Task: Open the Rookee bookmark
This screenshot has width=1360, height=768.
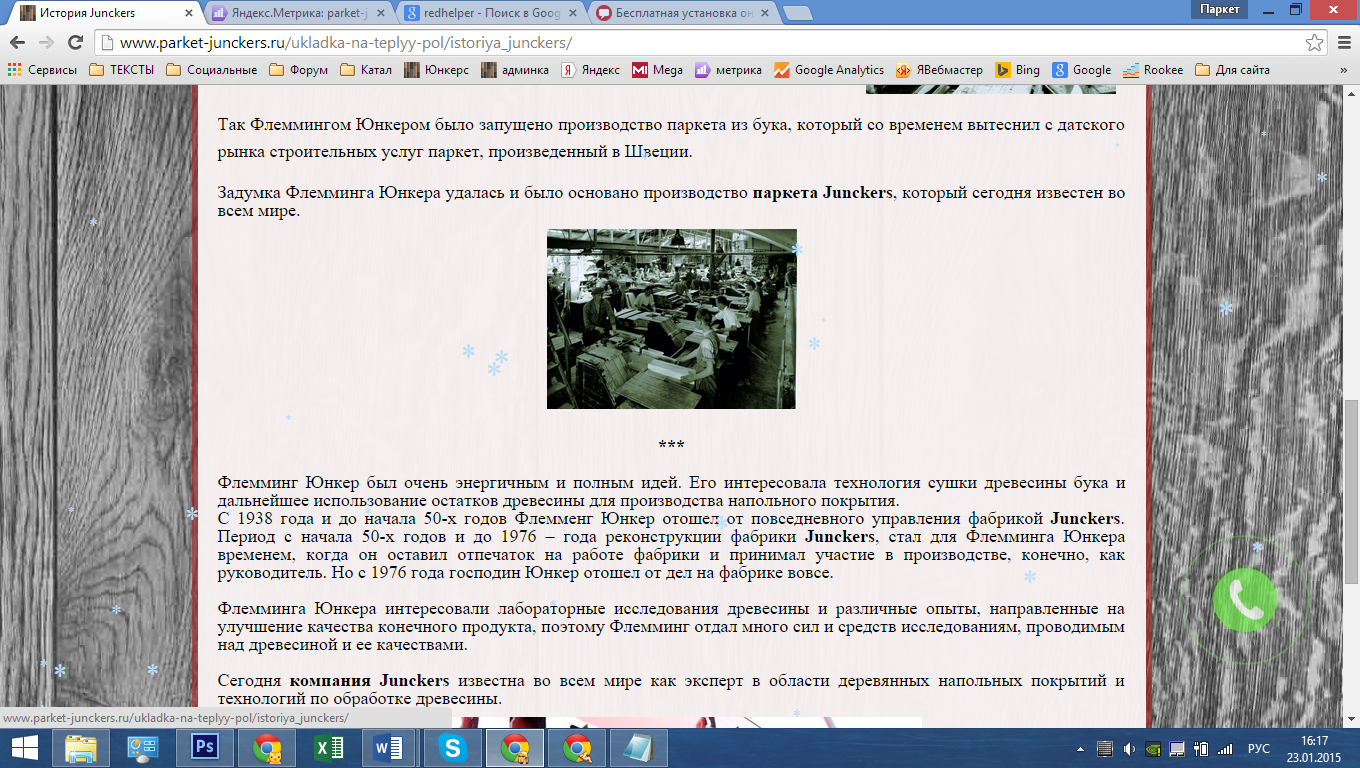Action: (x=1153, y=70)
